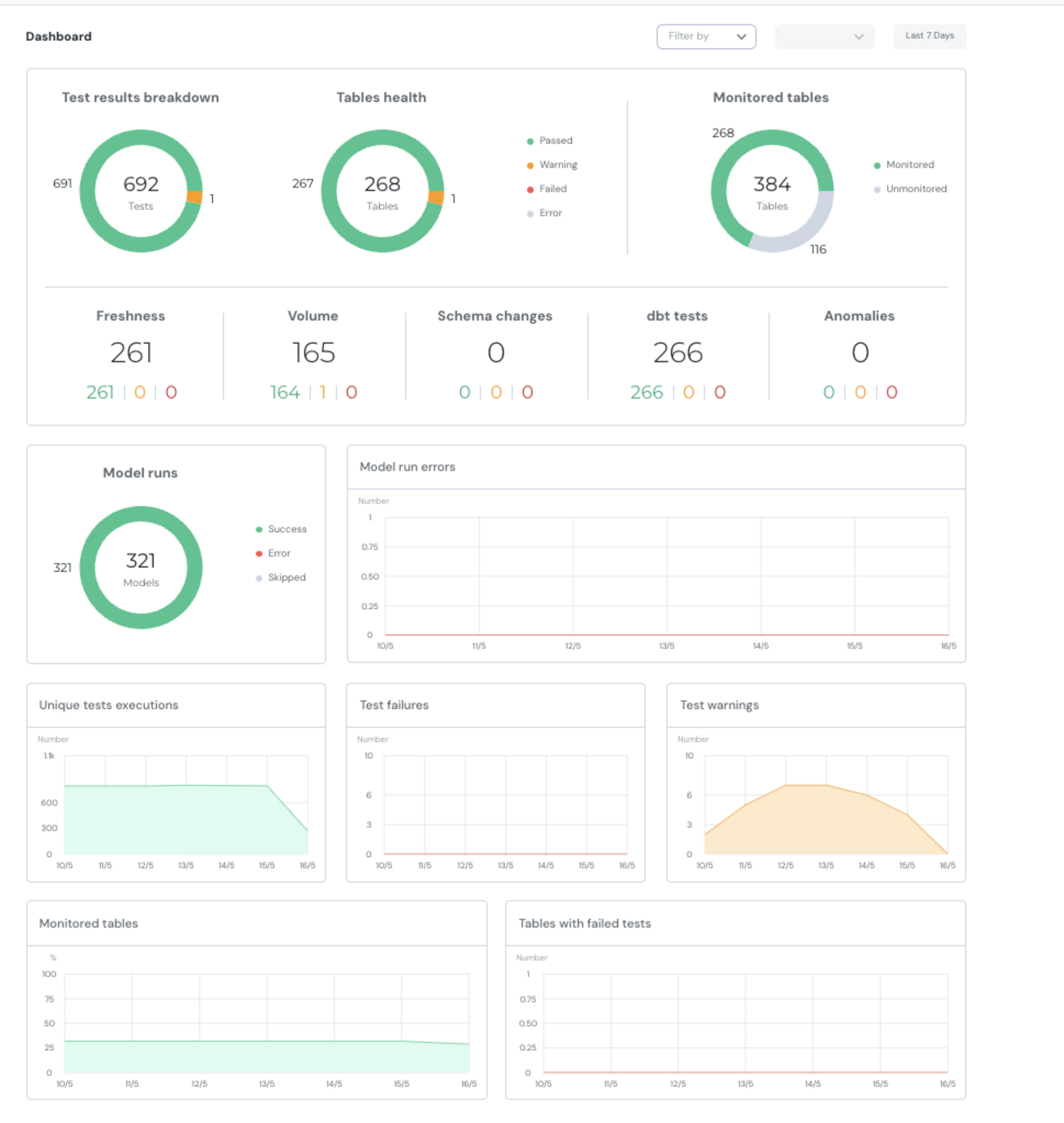The image size is (1064, 1123).
Task: Open the Filter by dropdown
Action: [x=706, y=36]
